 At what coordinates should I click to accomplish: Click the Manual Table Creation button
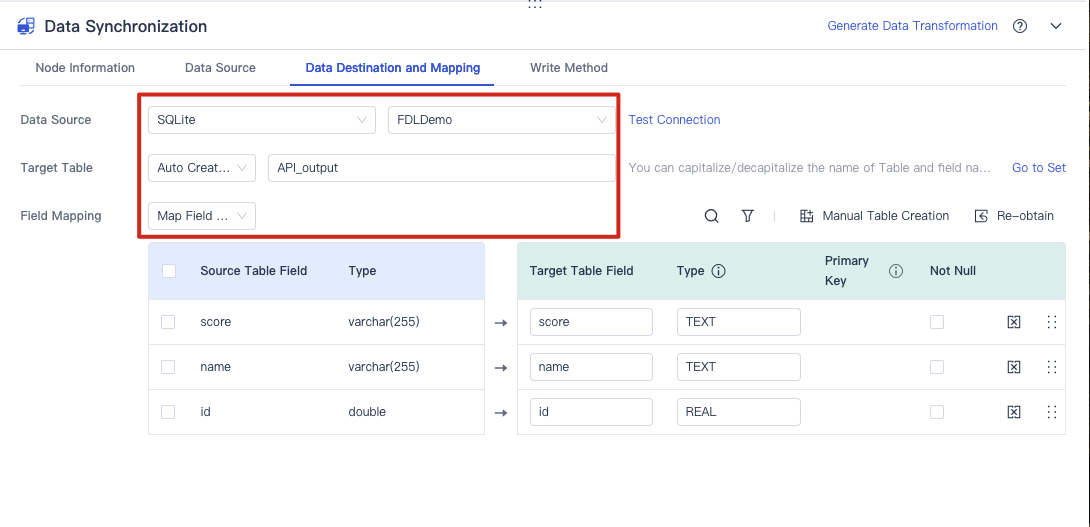pyautogui.click(x=874, y=216)
